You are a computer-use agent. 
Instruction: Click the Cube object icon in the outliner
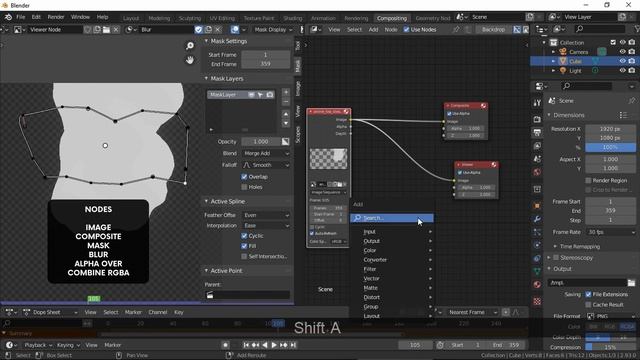click(563, 61)
